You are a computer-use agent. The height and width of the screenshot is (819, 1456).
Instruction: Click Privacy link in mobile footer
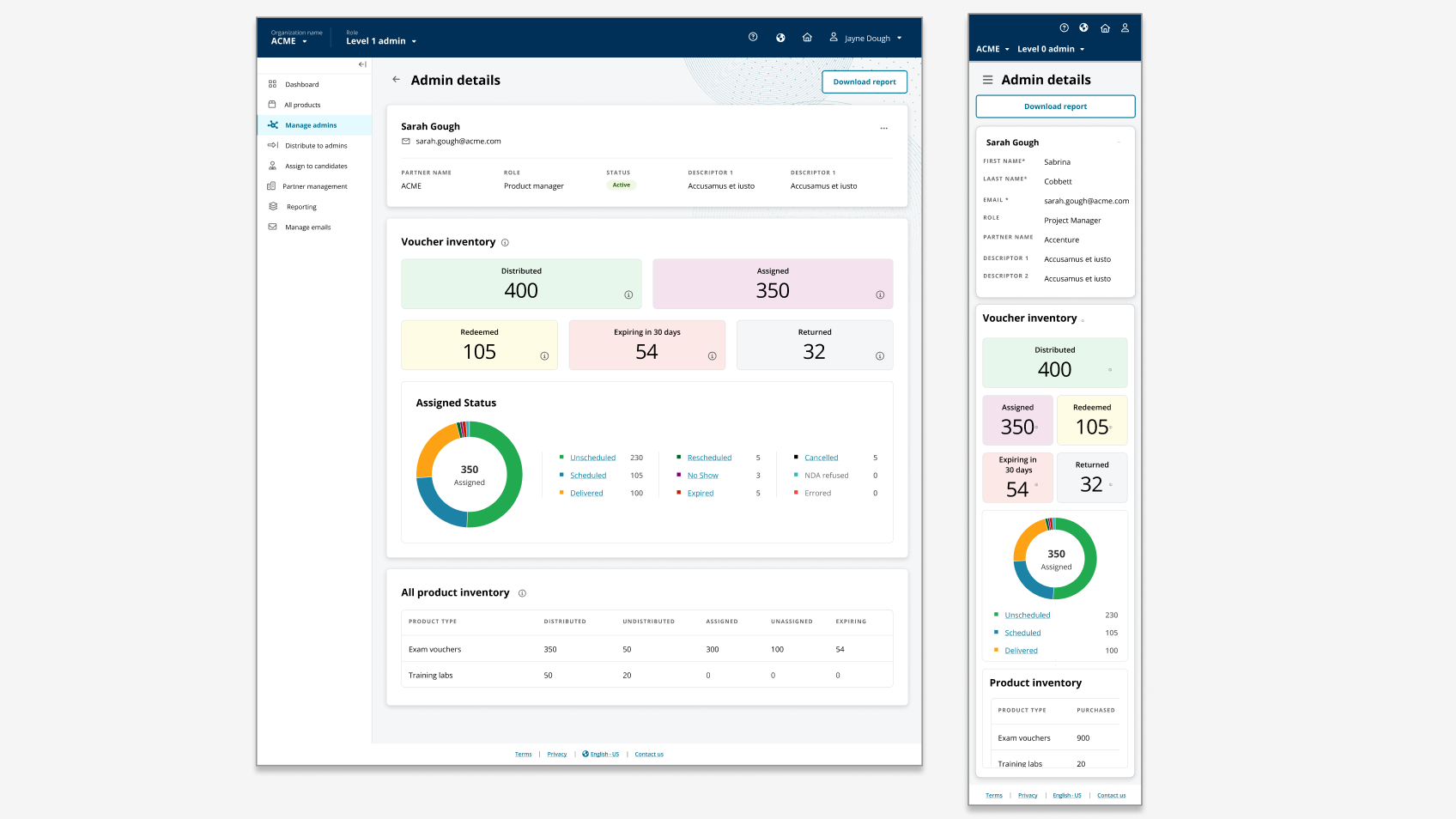pos(1028,796)
